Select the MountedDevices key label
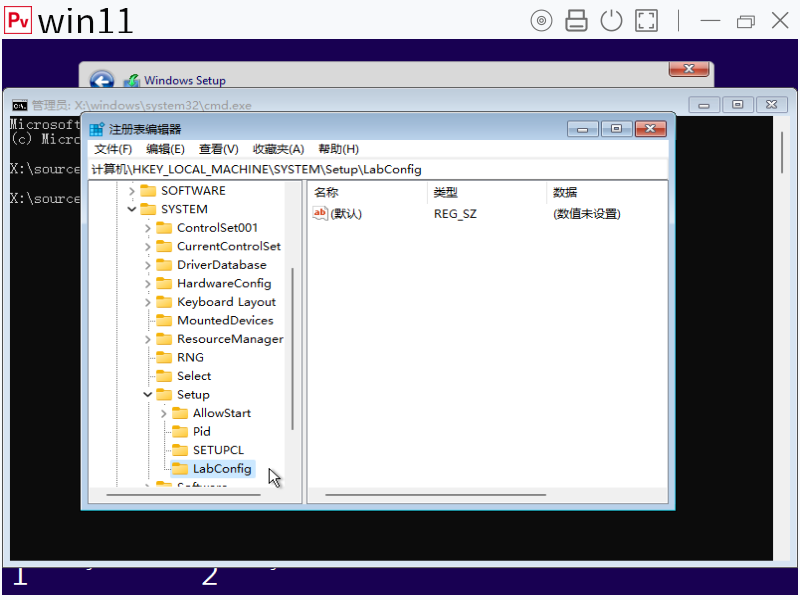The image size is (800, 600). click(x=225, y=320)
